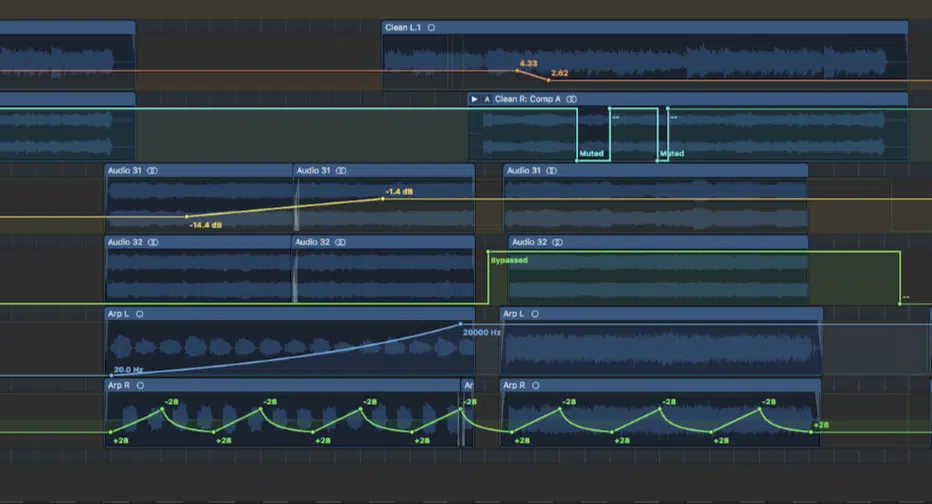Viewport: 932px width, 504px height.
Task: Select the right Arp L region name
Action: [514, 314]
